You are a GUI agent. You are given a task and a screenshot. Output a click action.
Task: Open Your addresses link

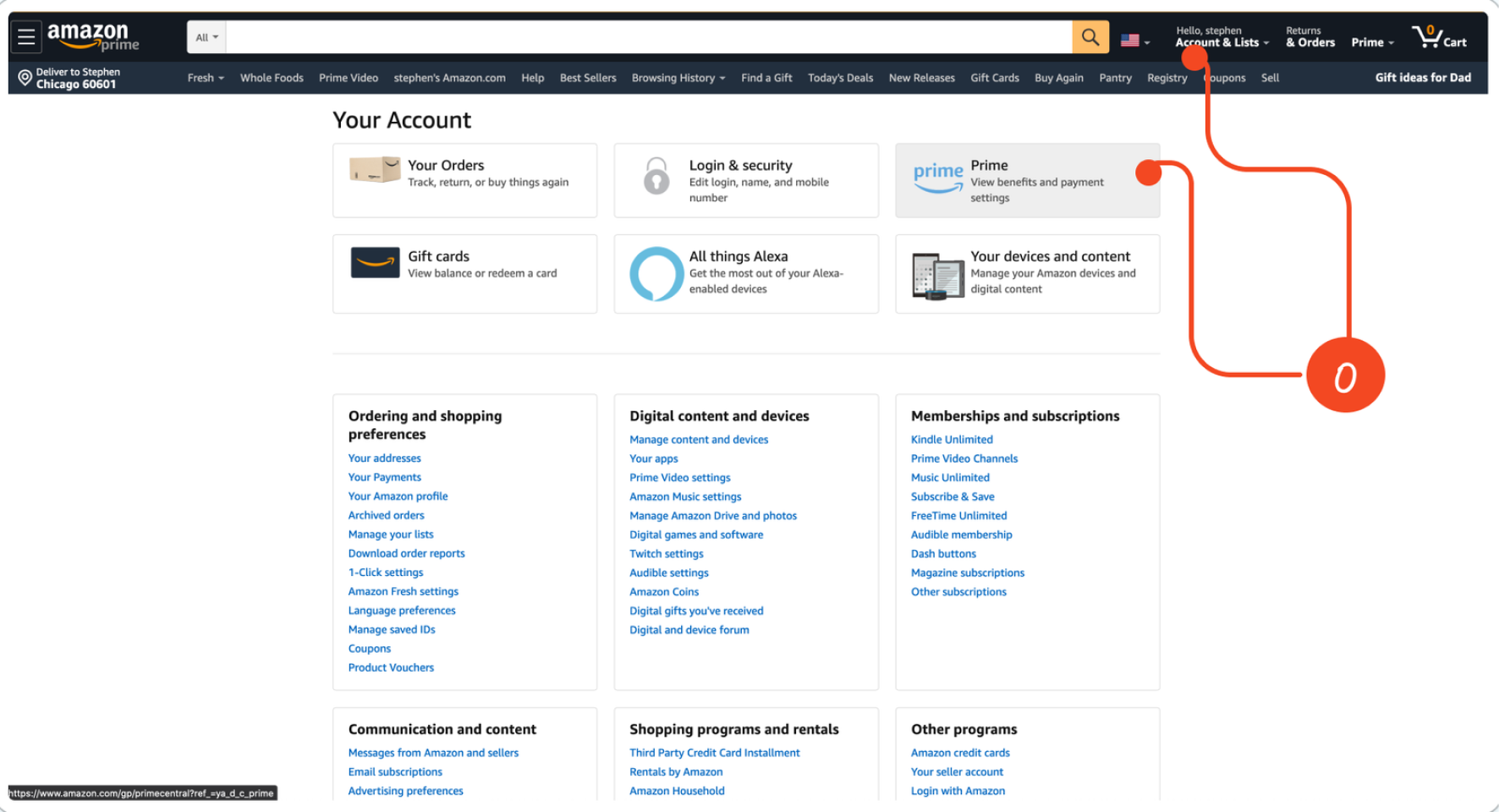[384, 458]
